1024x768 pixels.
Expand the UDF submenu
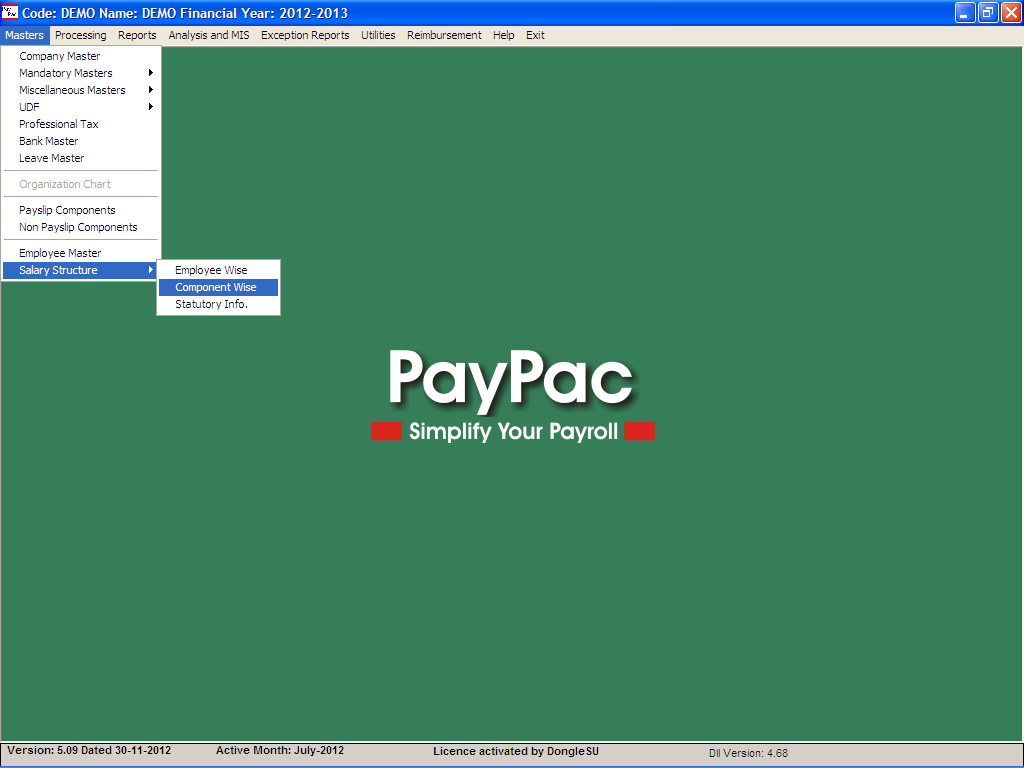pos(80,107)
